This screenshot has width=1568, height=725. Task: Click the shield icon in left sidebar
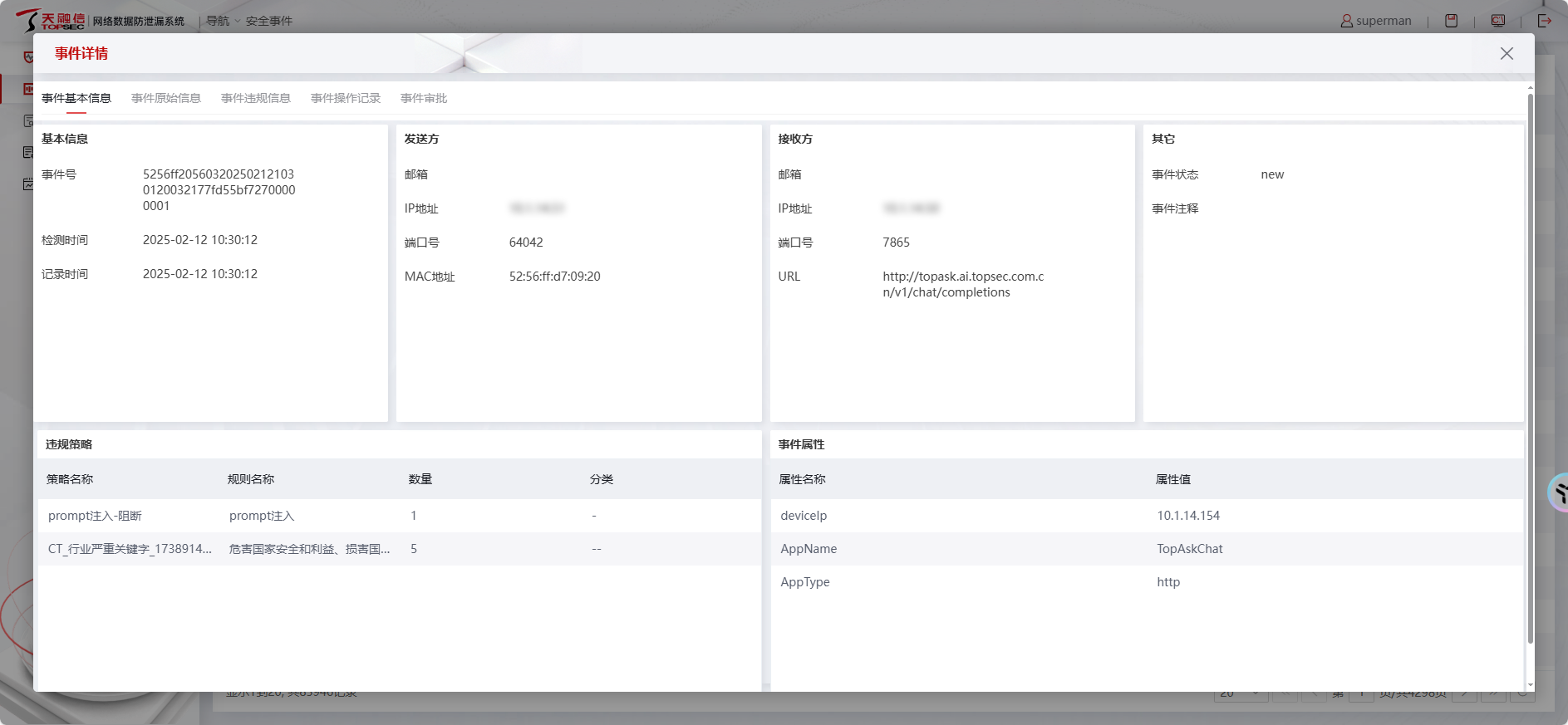tap(29, 57)
